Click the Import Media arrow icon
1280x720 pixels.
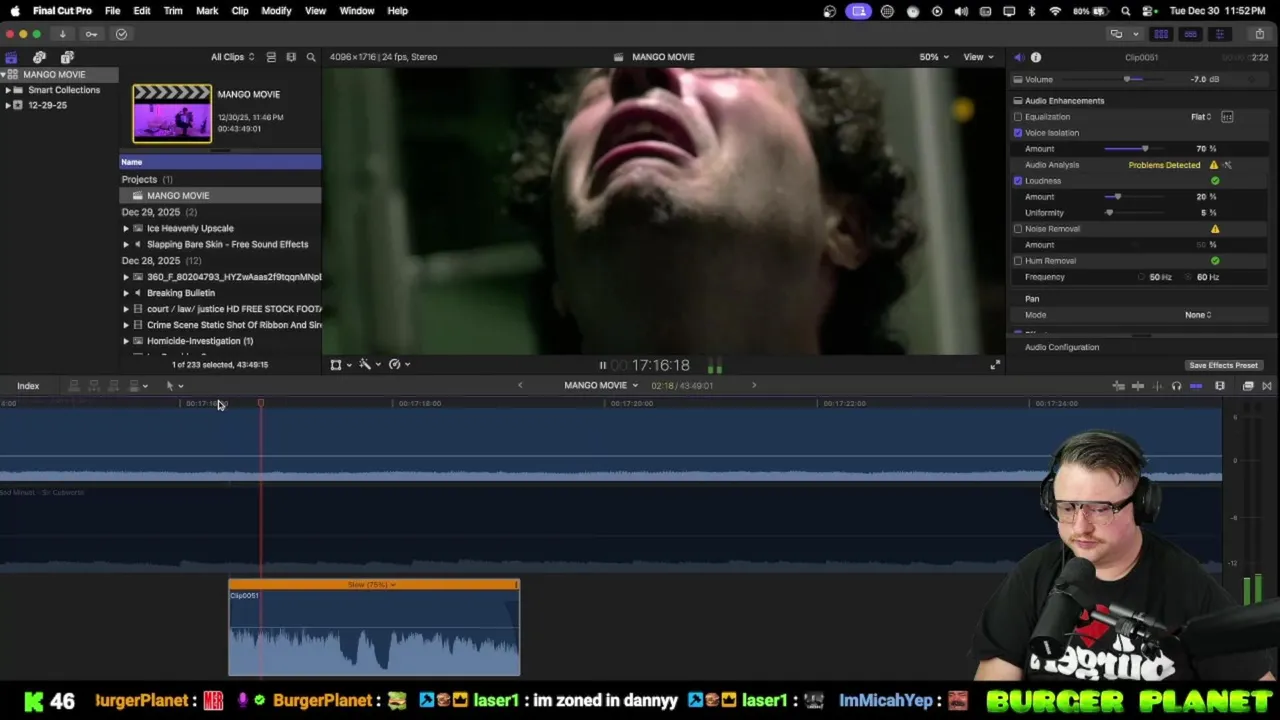[62, 34]
